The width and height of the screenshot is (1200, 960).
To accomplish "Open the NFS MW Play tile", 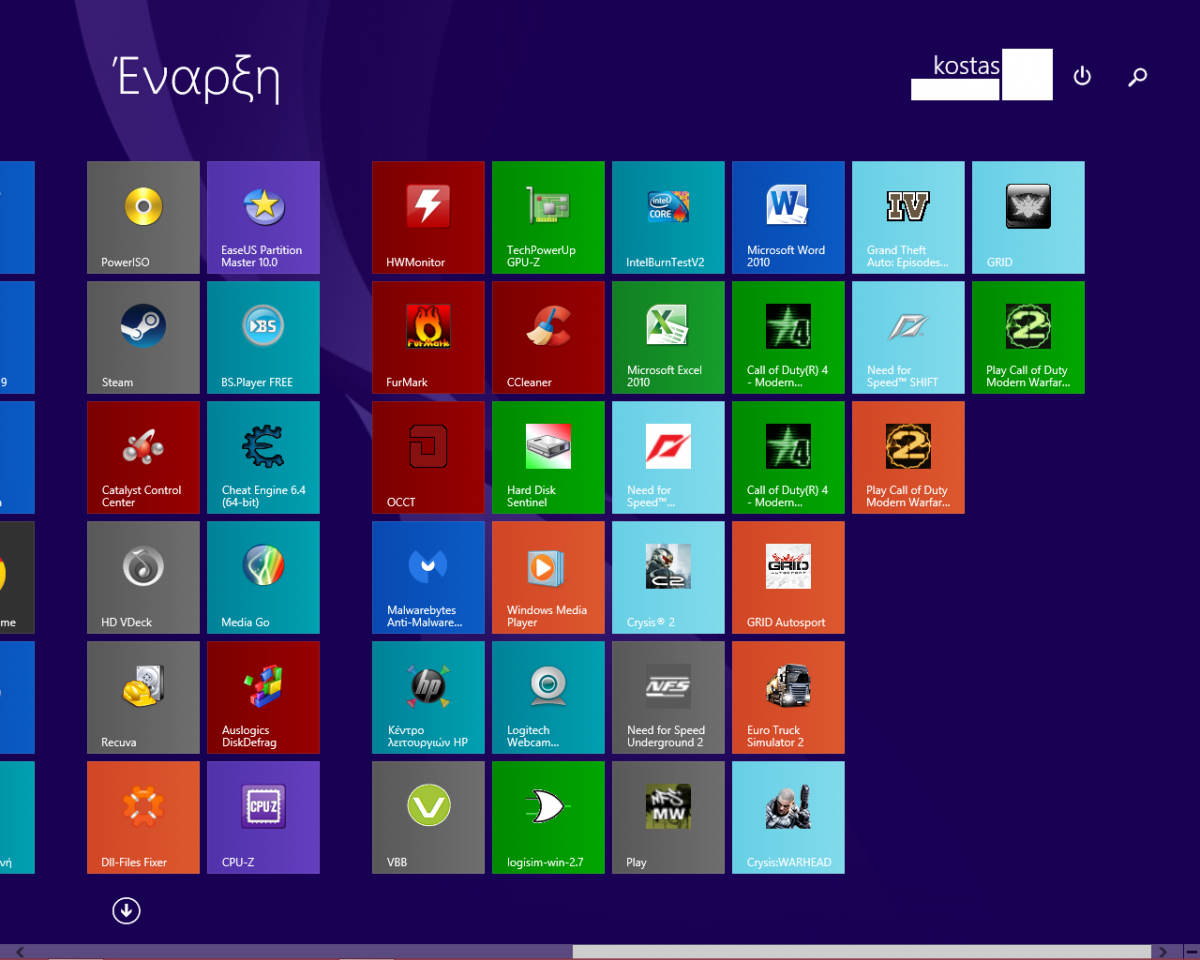I will point(668,817).
